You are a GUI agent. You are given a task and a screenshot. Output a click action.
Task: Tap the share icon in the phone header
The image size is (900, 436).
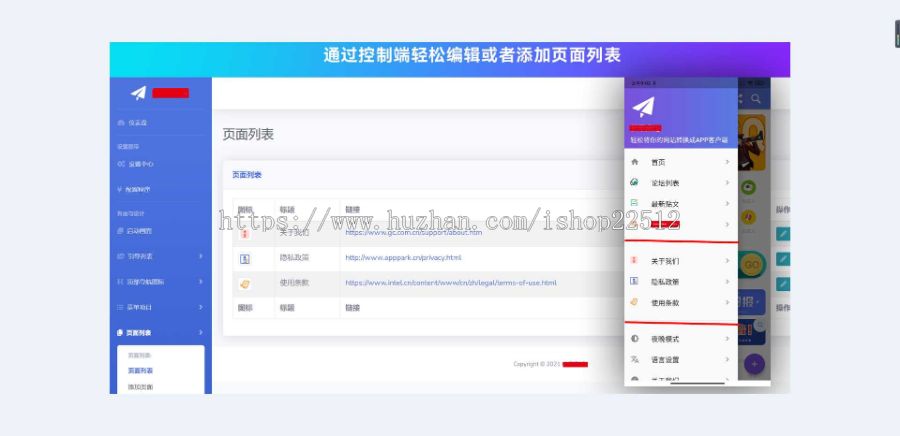[740, 99]
